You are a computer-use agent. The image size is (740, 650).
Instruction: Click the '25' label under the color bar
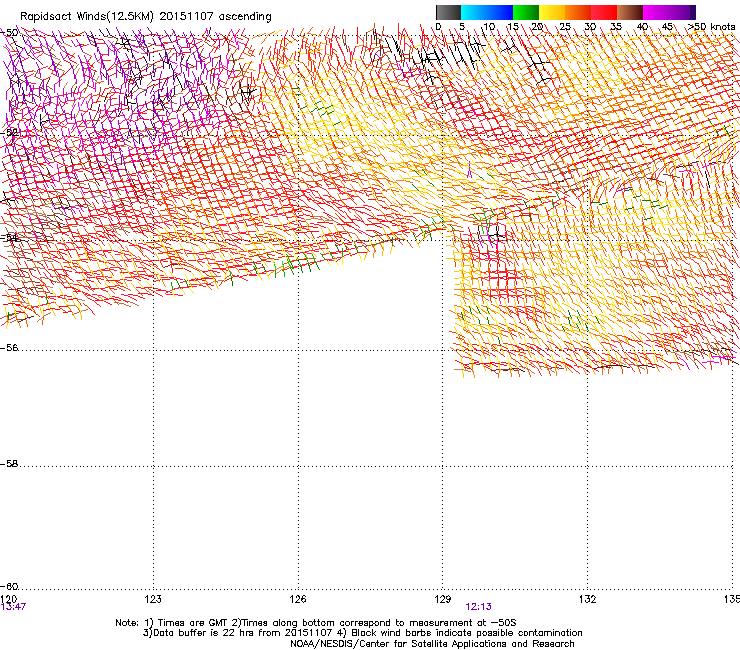[x=565, y=27]
